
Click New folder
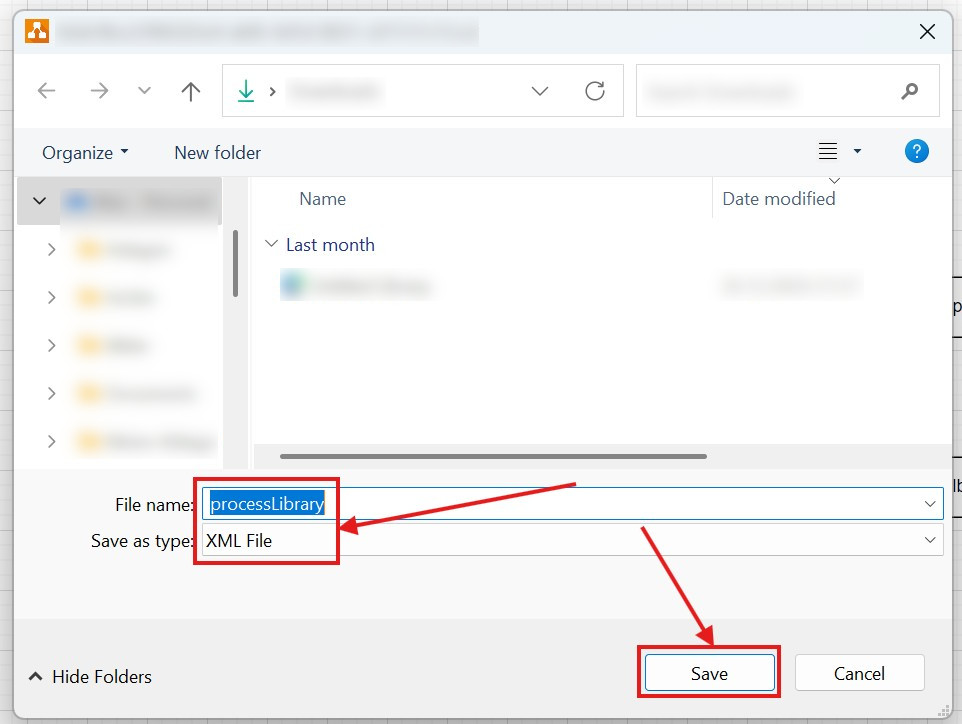217,153
